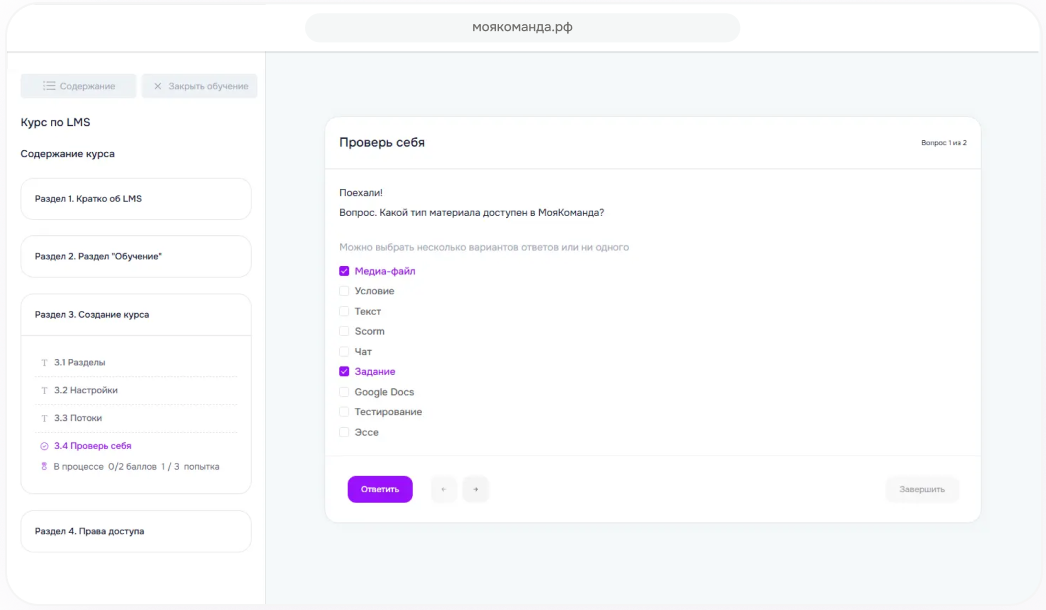Click the X icon beside Закрыть обучение

pyautogui.click(x=157, y=86)
